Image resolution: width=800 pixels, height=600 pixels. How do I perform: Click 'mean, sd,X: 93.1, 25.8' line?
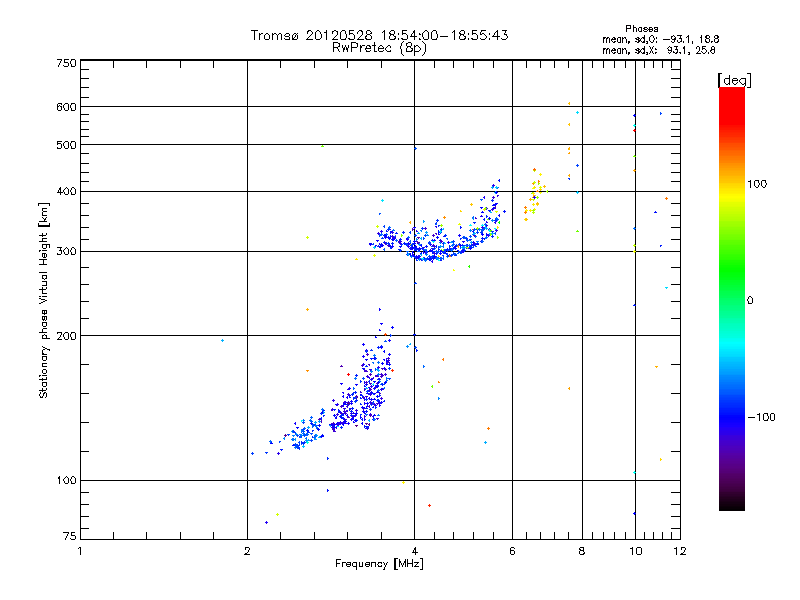pyautogui.click(x=659, y=50)
